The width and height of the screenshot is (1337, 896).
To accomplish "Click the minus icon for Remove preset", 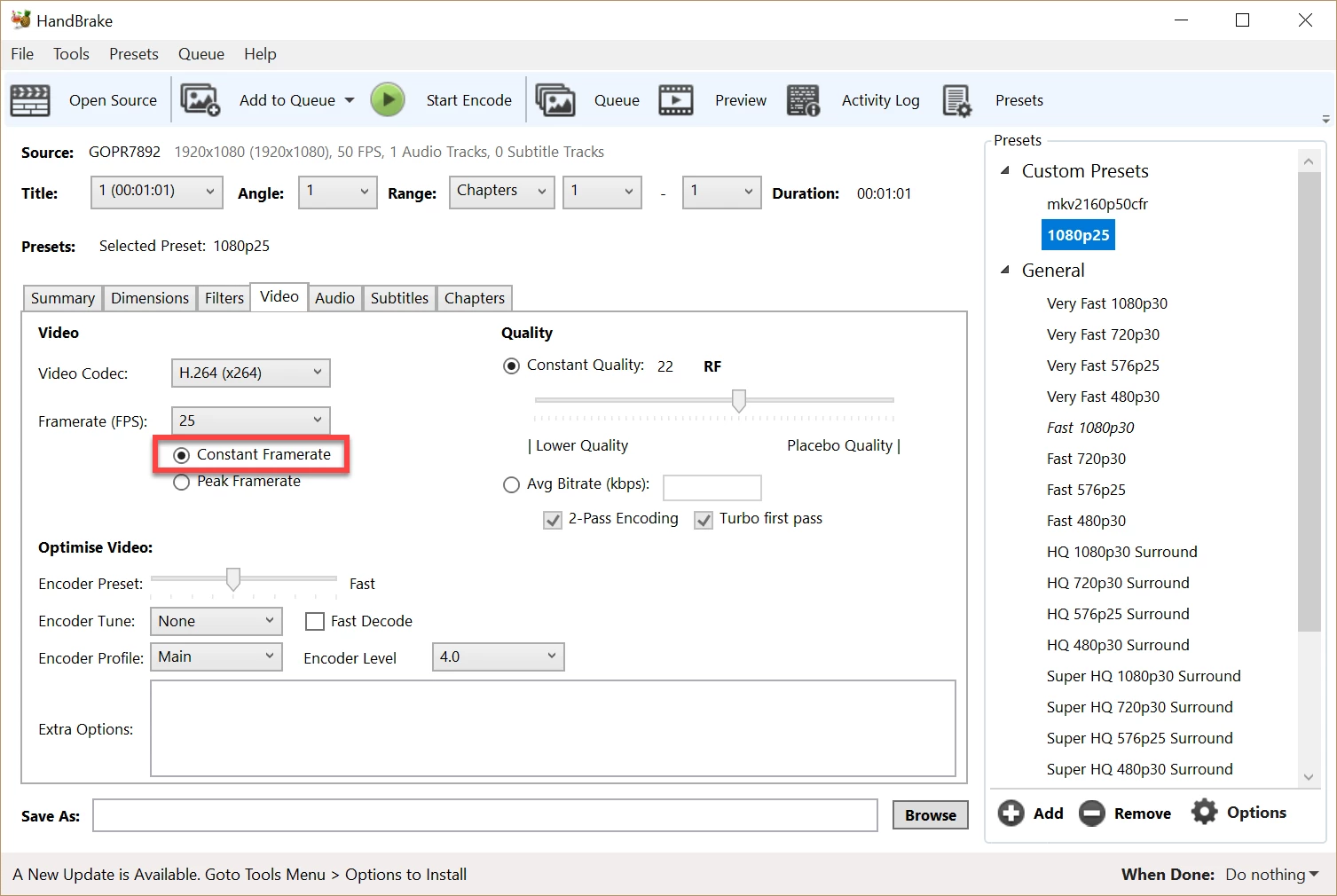I will (x=1092, y=813).
